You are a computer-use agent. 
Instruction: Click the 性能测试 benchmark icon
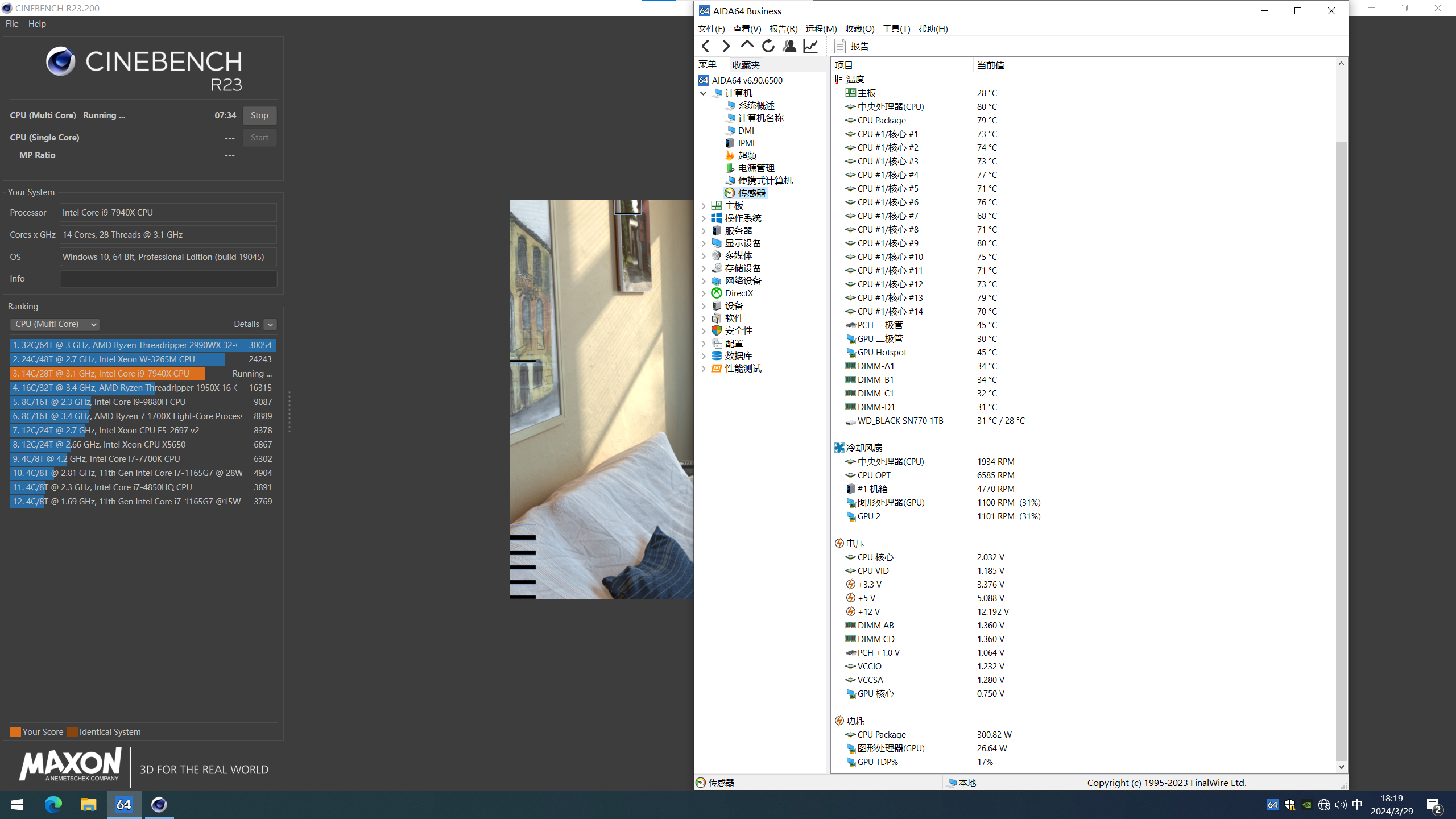click(x=717, y=368)
